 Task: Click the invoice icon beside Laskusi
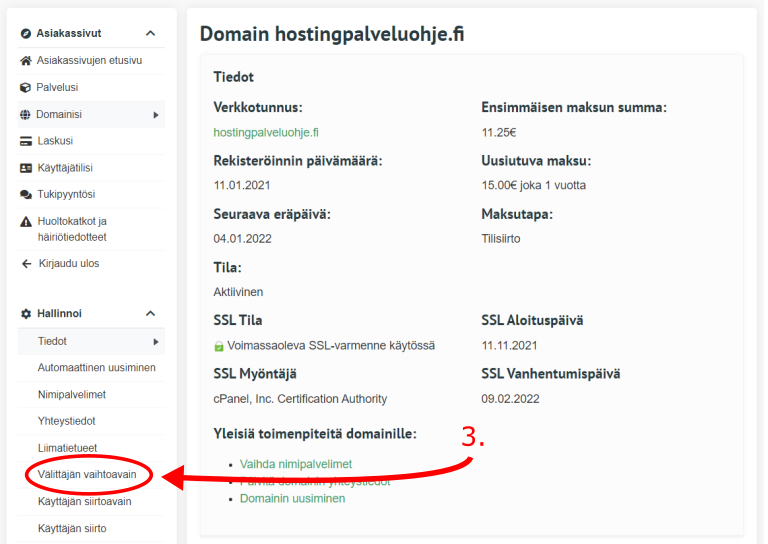coord(26,142)
